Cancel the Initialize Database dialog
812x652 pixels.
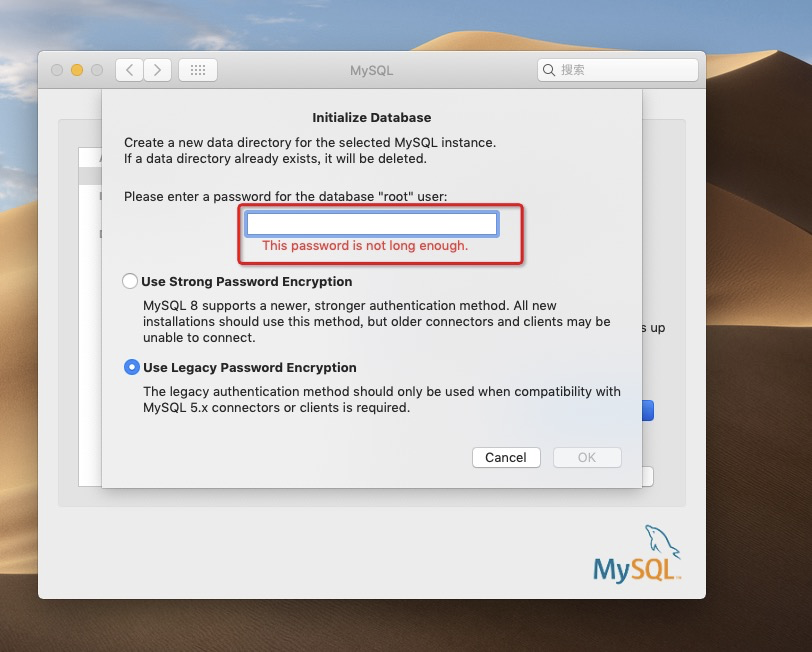[506, 457]
